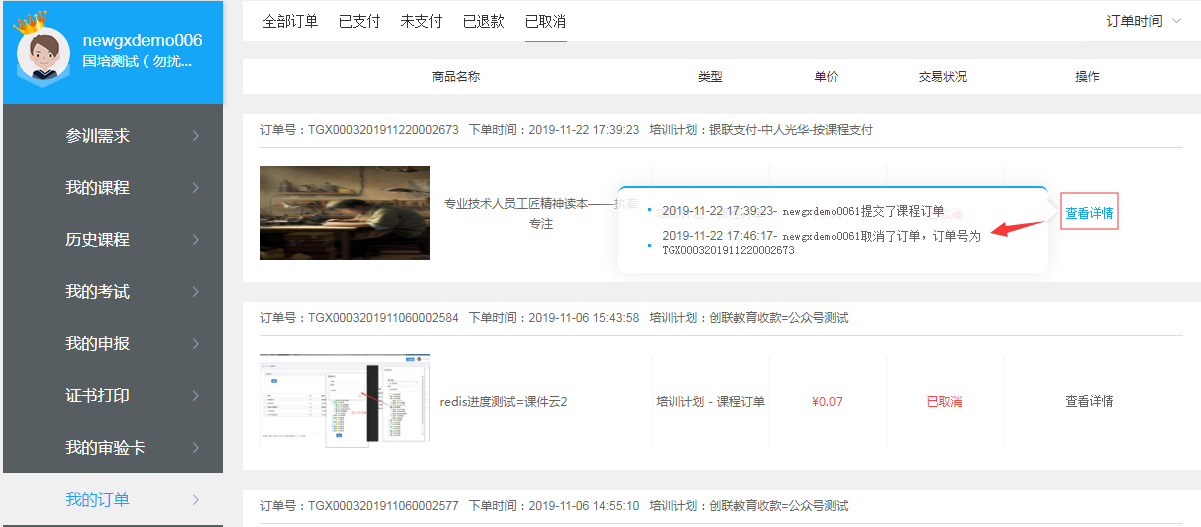Select 我的考试 in the sidebar
The width and height of the screenshot is (1201, 527).
tap(98, 292)
